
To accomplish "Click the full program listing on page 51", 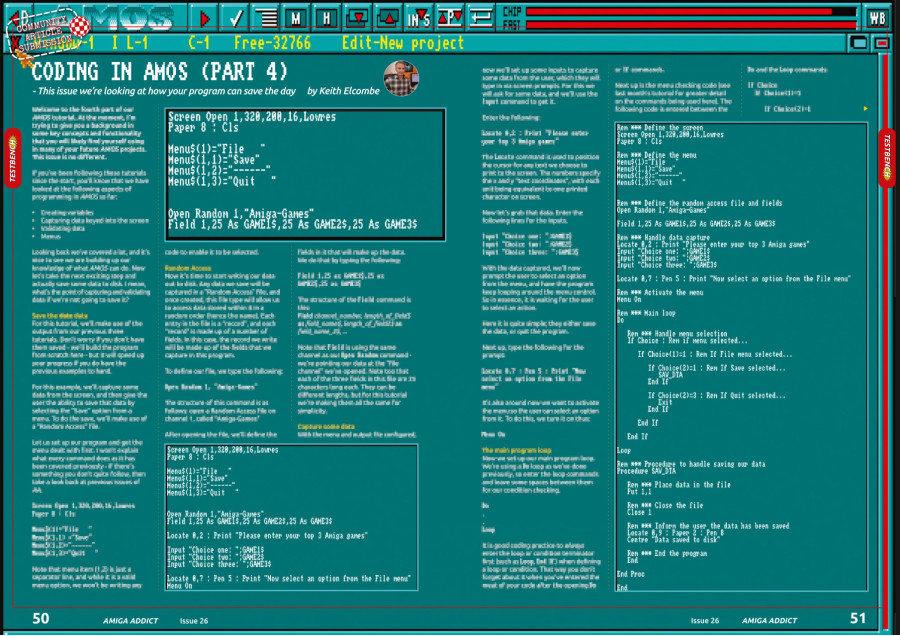I will 741,356.
